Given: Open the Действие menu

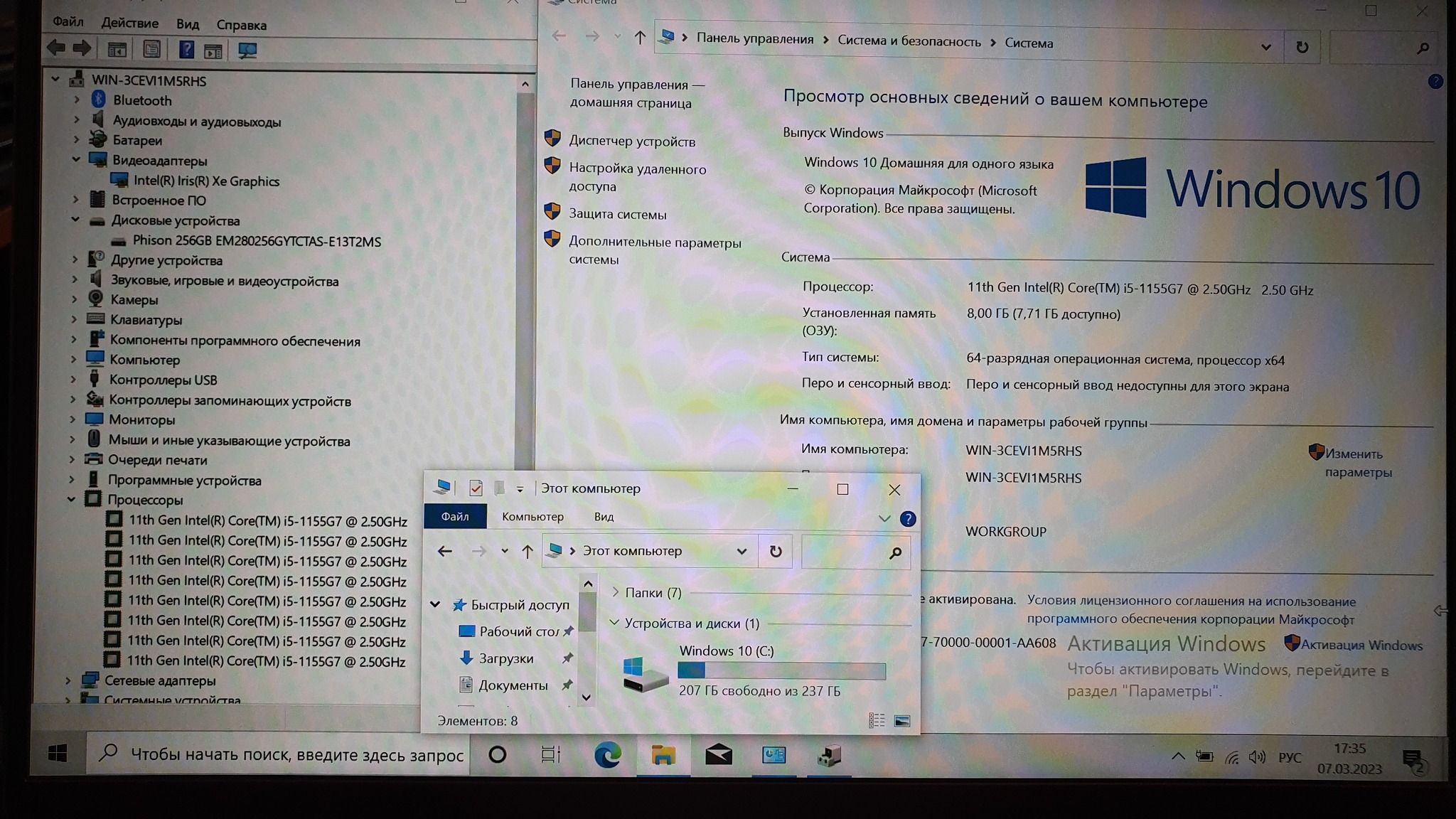Looking at the screenshot, I should coord(129,23).
